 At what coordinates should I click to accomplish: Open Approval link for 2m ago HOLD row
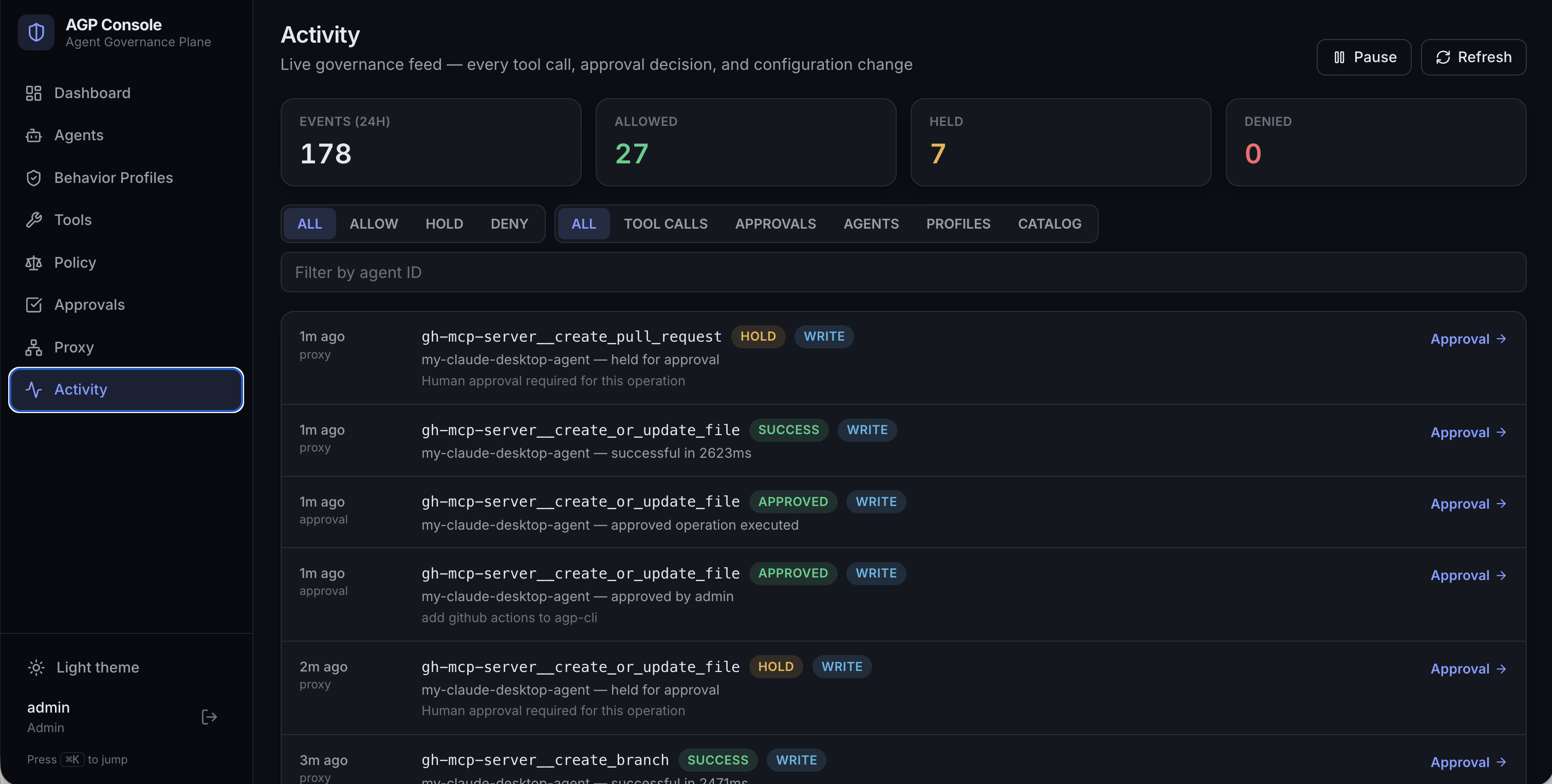[x=1468, y=669]
